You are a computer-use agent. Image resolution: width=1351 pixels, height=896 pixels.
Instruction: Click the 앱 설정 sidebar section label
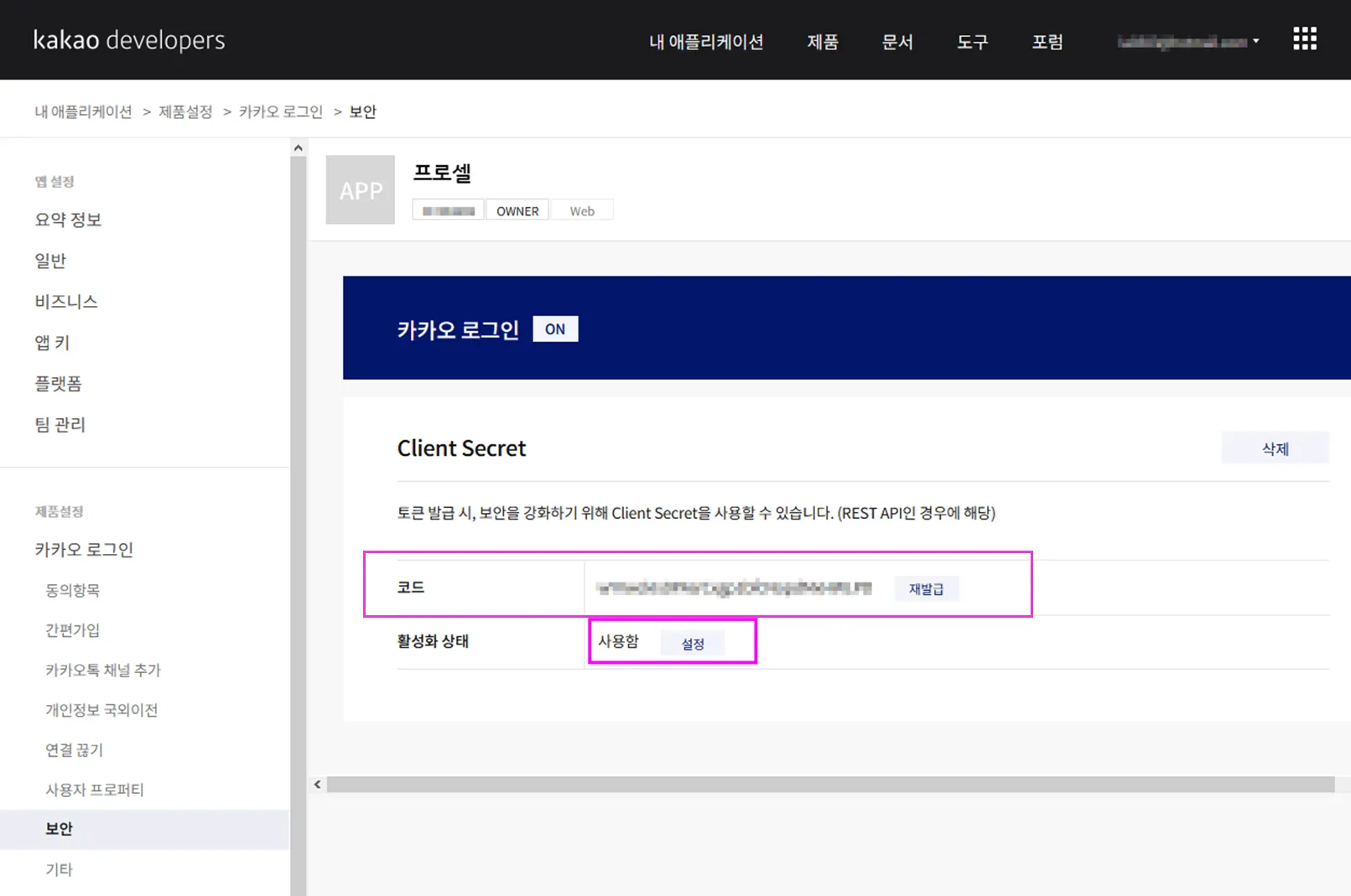click(x=55, y=181)
